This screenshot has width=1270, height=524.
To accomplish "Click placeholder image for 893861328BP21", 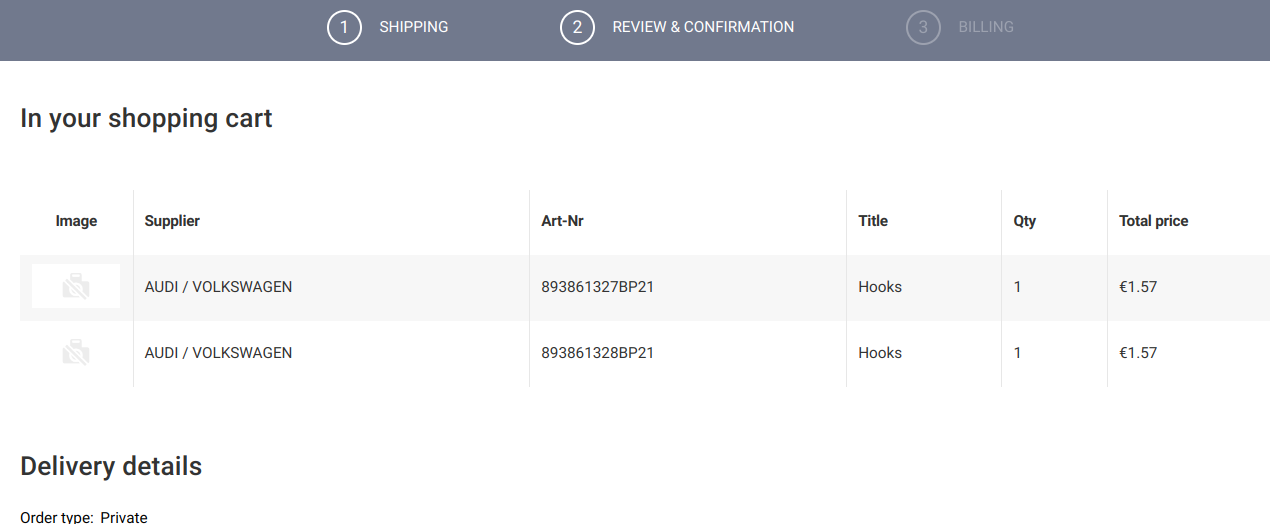I will pos(76,353).
